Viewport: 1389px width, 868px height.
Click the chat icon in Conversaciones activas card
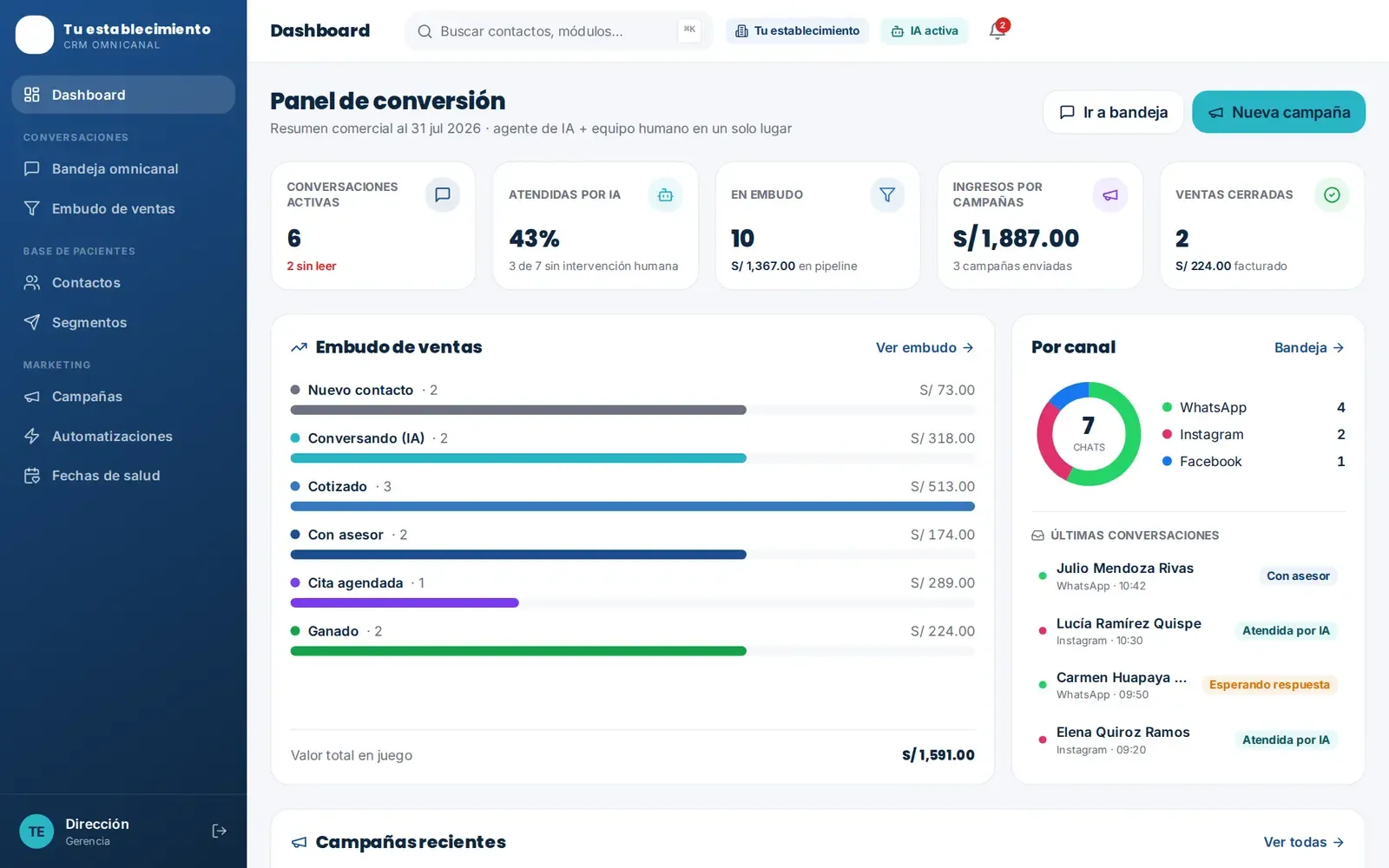click(443, 194)
